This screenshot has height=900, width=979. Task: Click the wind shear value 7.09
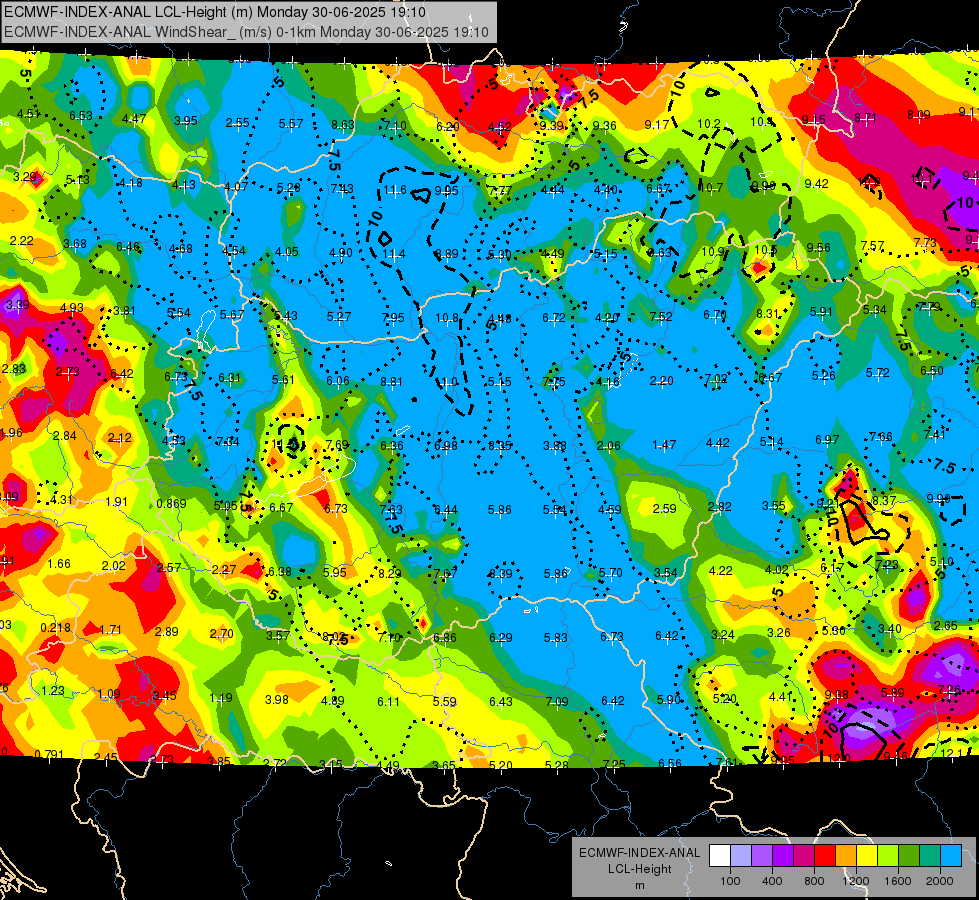point(557,701)
